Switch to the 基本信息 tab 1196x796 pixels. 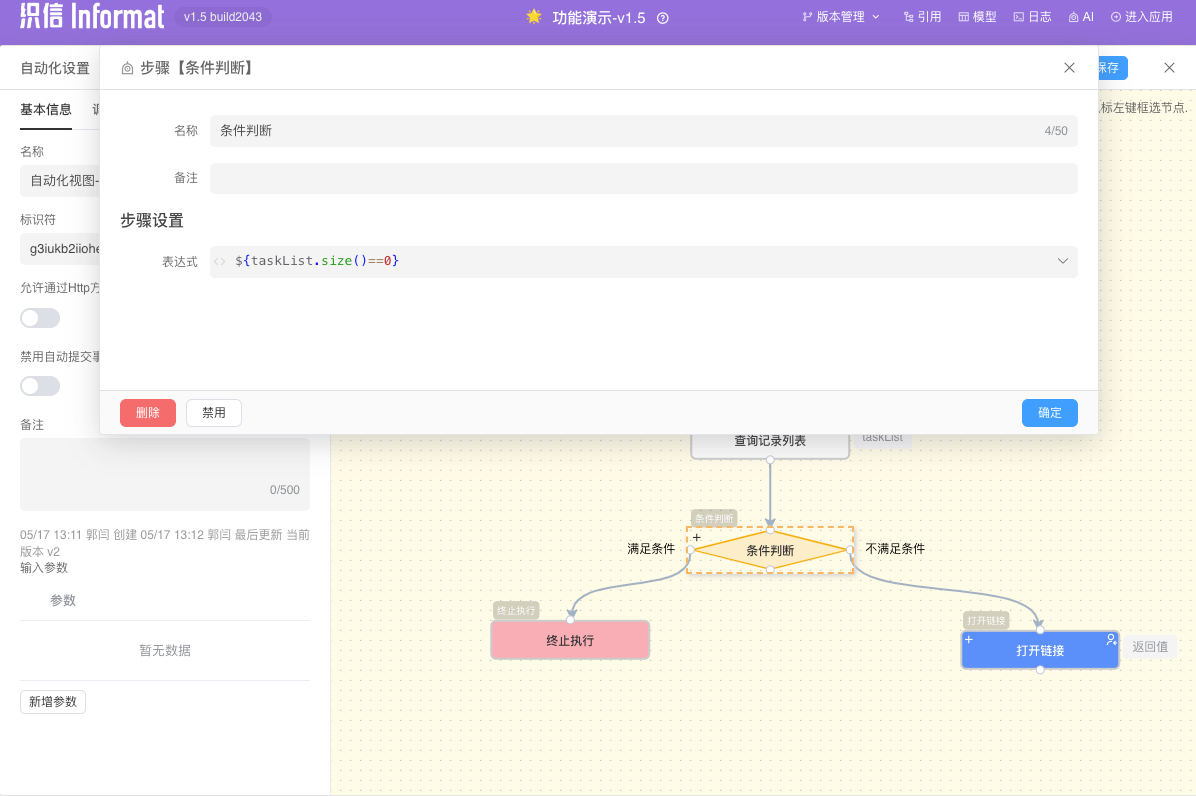click(46, 110)
